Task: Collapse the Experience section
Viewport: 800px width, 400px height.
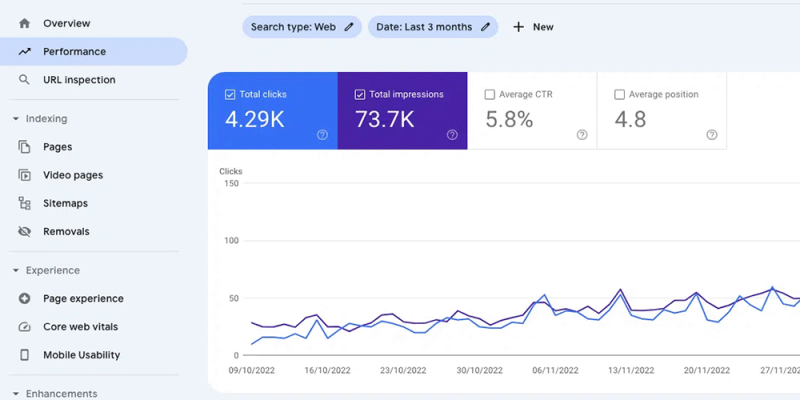Action: pyautogui.click(x=16, y=271)
